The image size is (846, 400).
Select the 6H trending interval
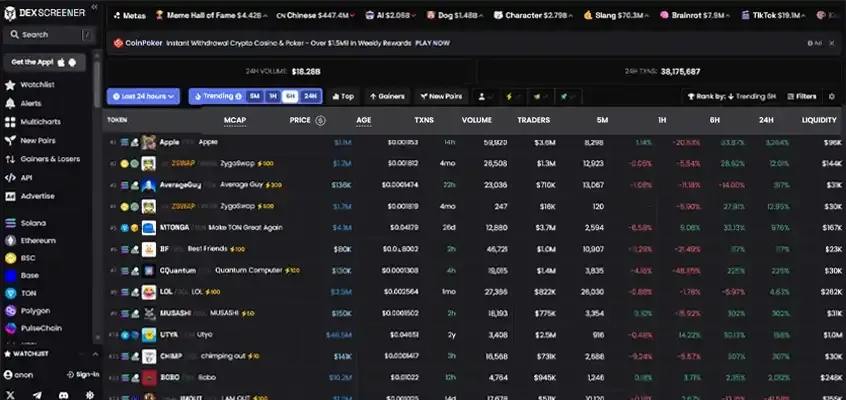[x=291, y=97]
